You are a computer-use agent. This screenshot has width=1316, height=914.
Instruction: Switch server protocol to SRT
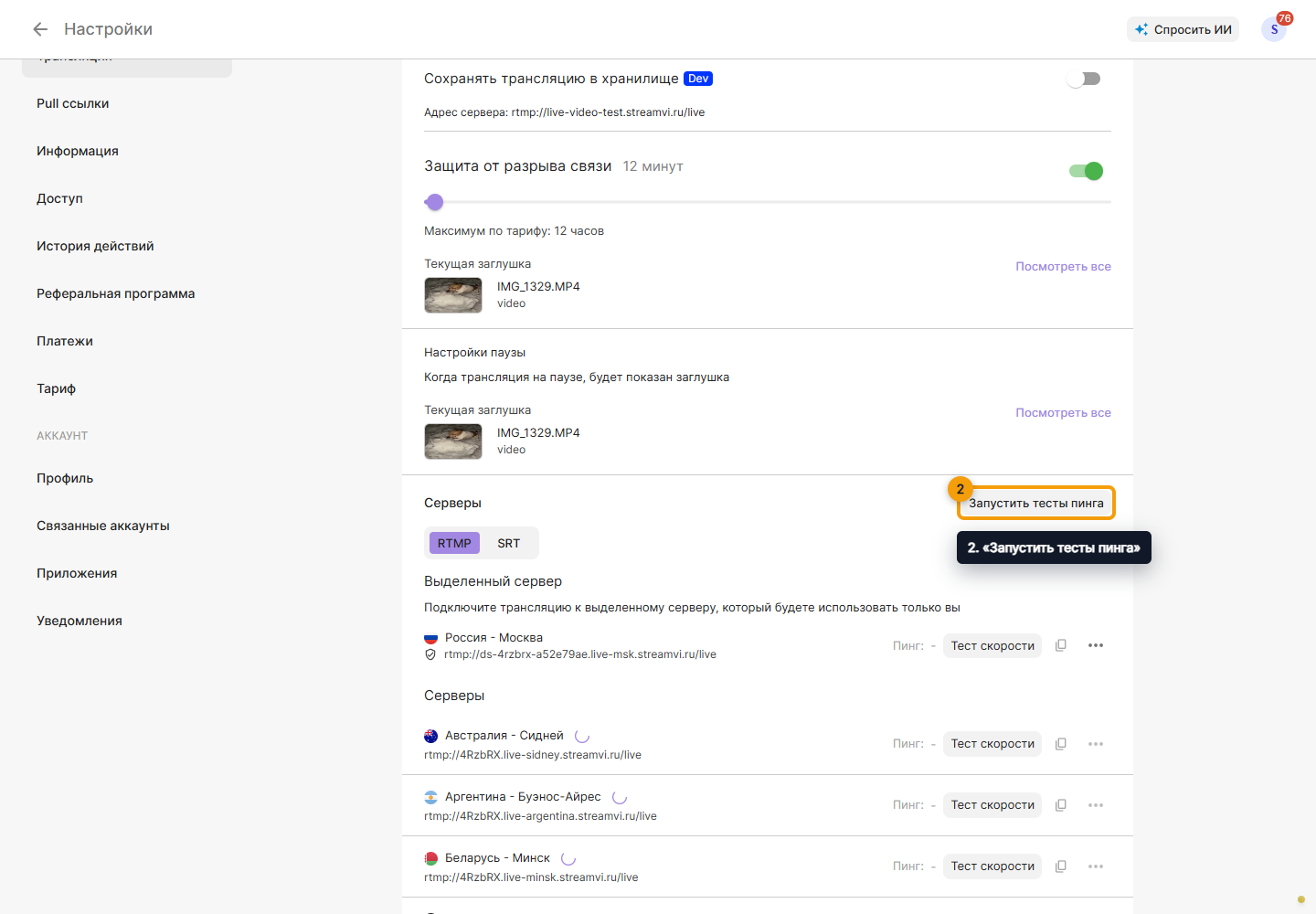point(509,543)
